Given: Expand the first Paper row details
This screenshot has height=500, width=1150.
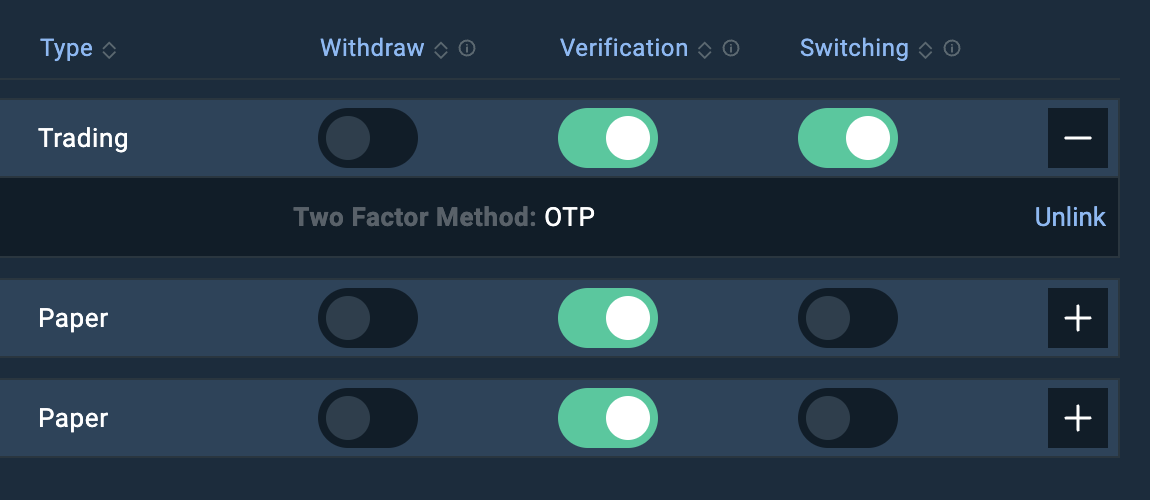Looking at the screenshot, I should 1078,318.
